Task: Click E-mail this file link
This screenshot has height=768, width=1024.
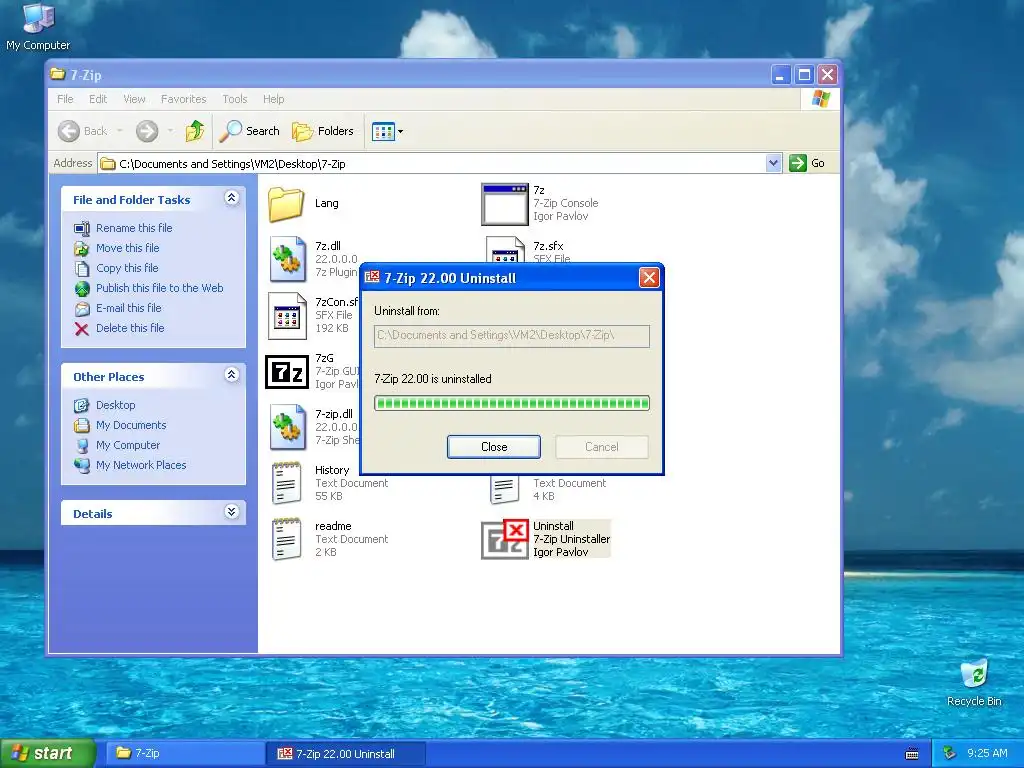Action: (x=129, y=308)
